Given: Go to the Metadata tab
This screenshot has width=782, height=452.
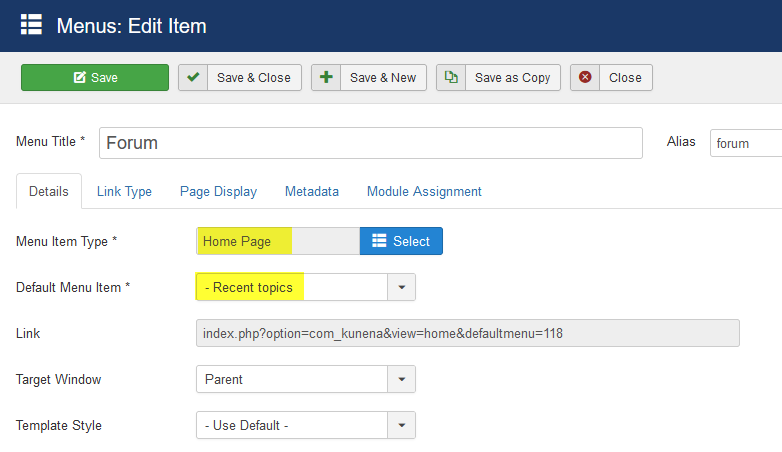Looking at the screenshot, I should pyautogui.click(x=311, y=191).
